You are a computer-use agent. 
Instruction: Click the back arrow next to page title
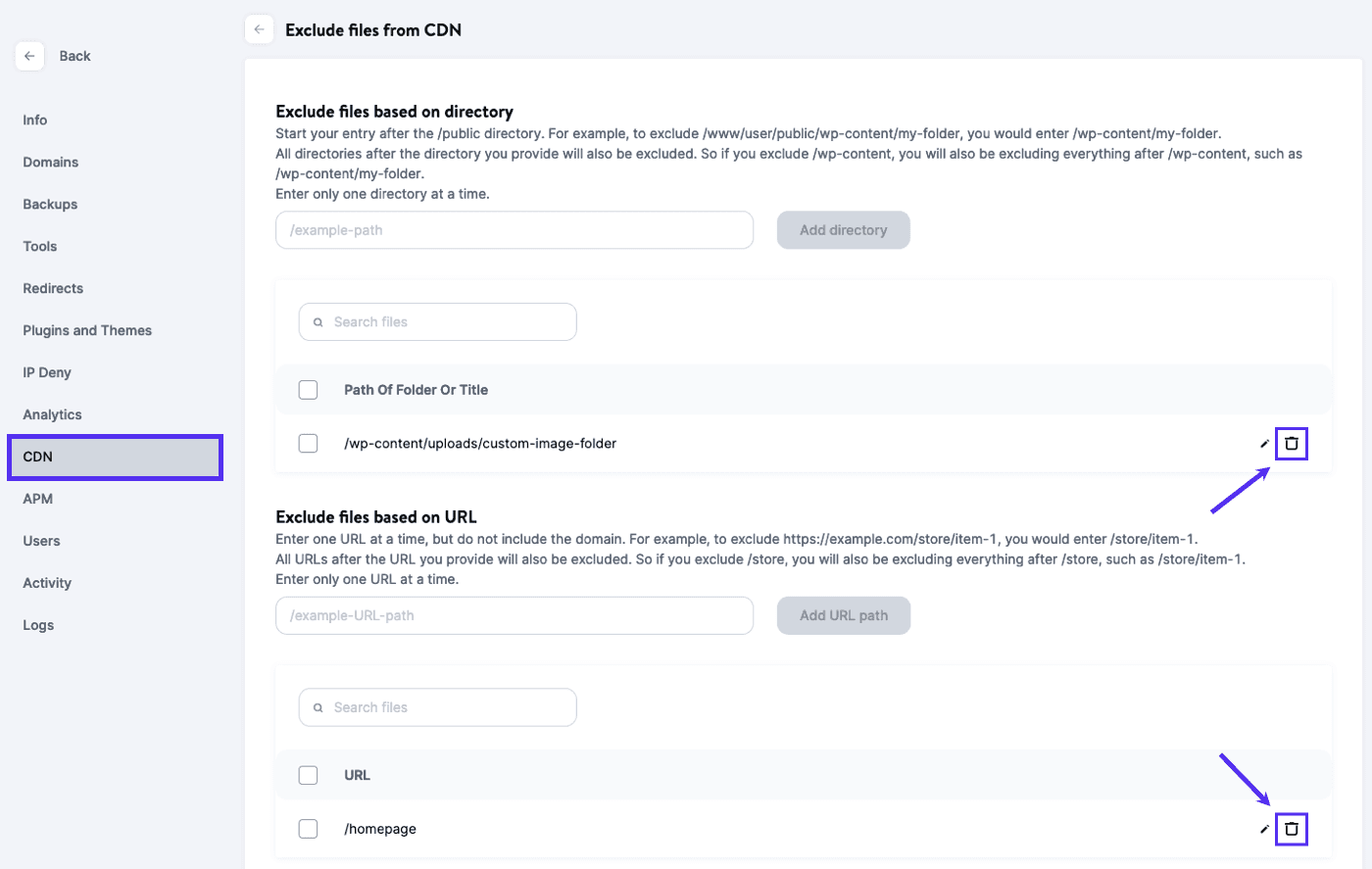[259, 29]
